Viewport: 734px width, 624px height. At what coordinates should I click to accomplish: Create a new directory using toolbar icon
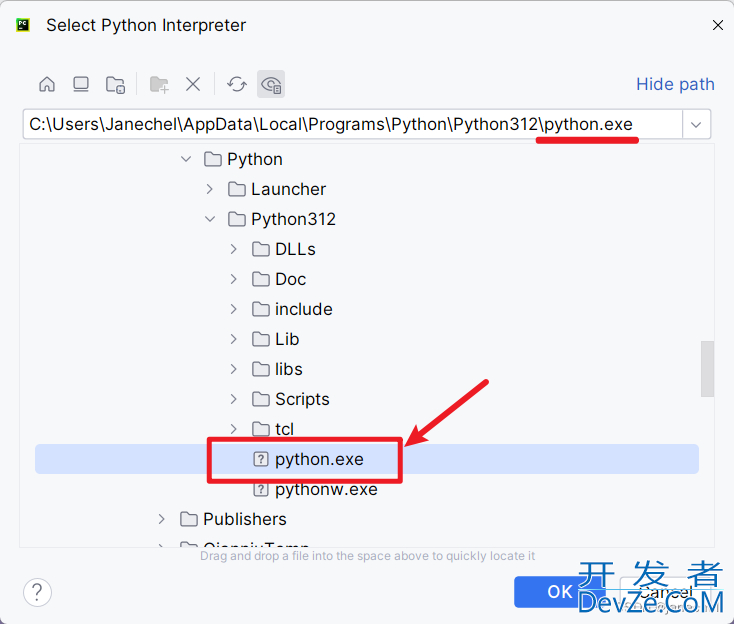click(159, 85)
